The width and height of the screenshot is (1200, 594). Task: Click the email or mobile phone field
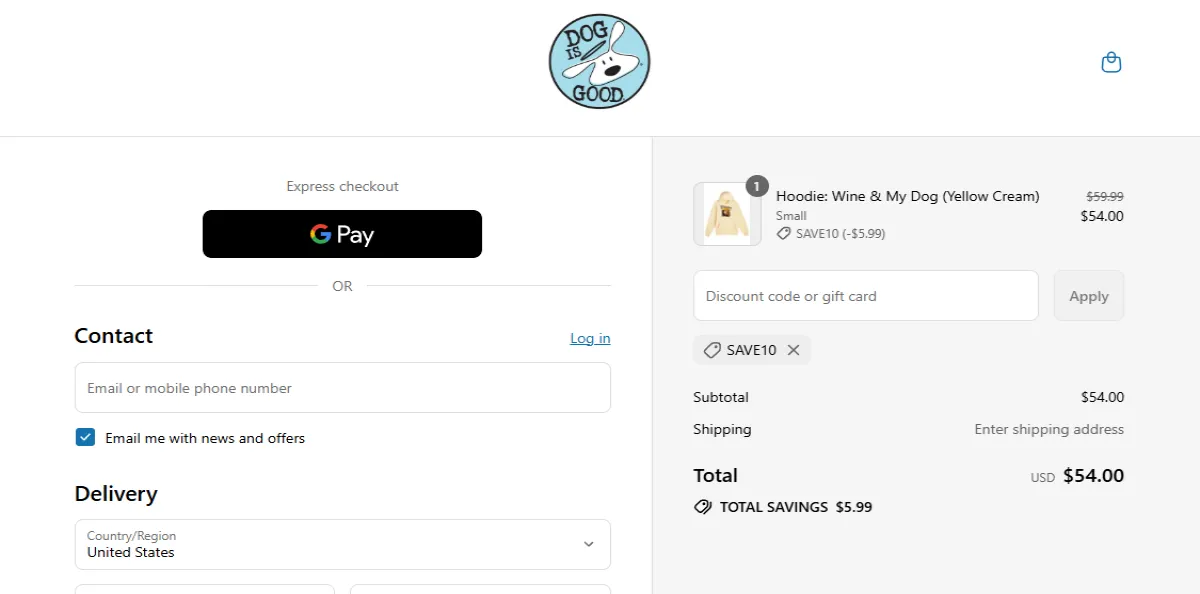[342, 387]
